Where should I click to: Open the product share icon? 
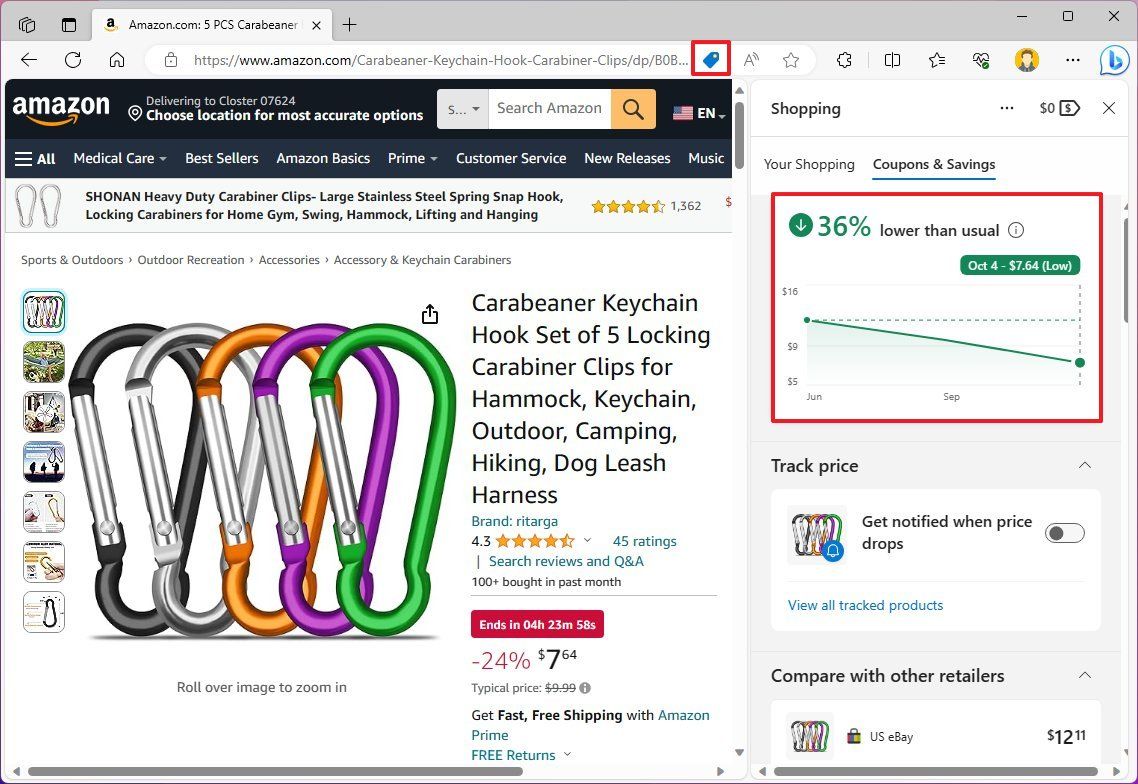tap(429, 313)
